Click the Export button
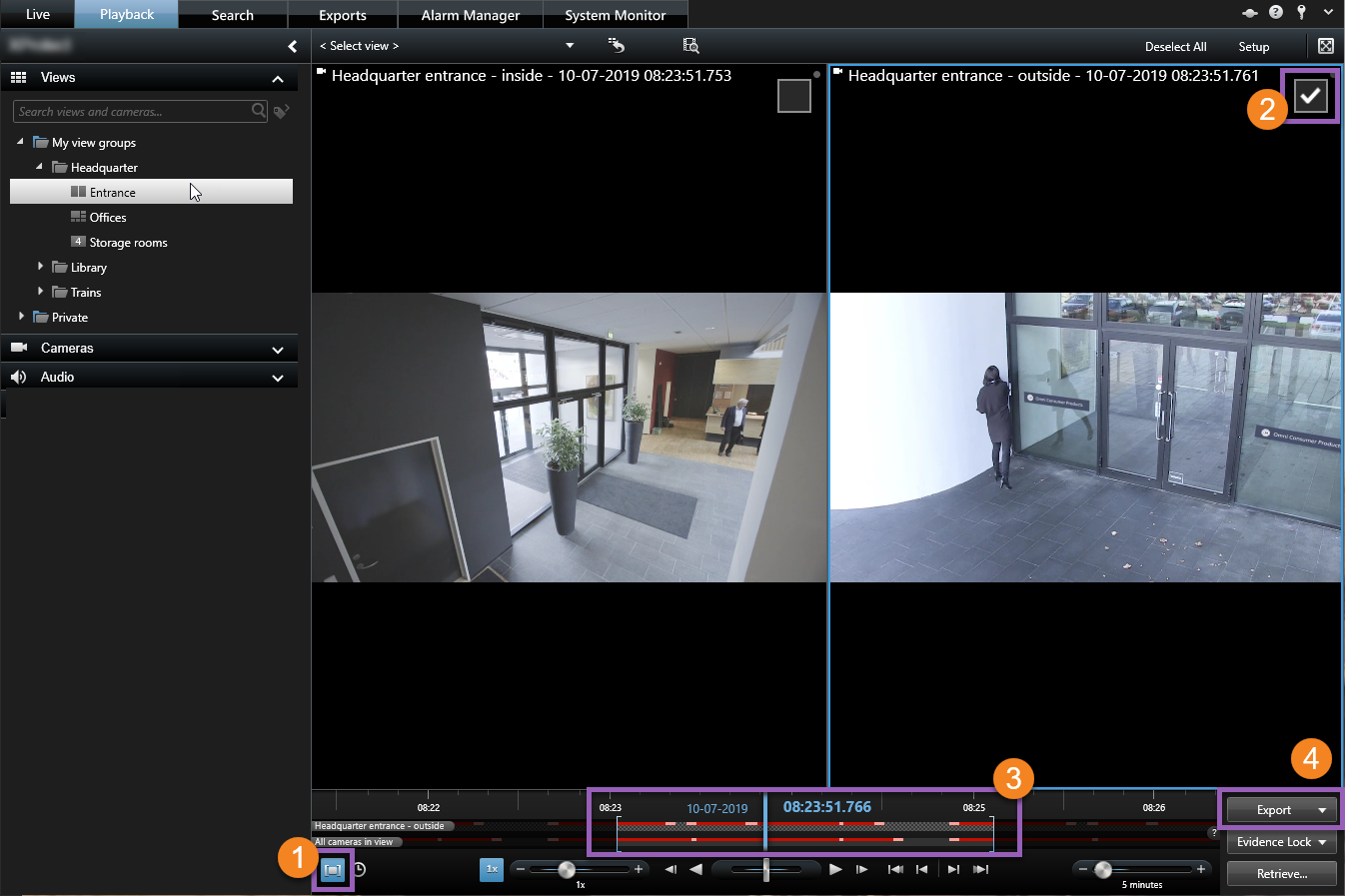Image resolution: width=1345 pixels, height=896 pixels. tap(1273, 810)
